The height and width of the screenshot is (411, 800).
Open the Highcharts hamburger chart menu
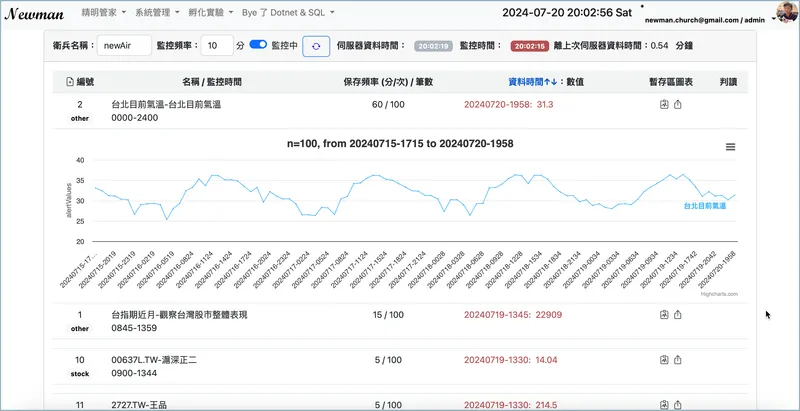[x=730, y=147]
